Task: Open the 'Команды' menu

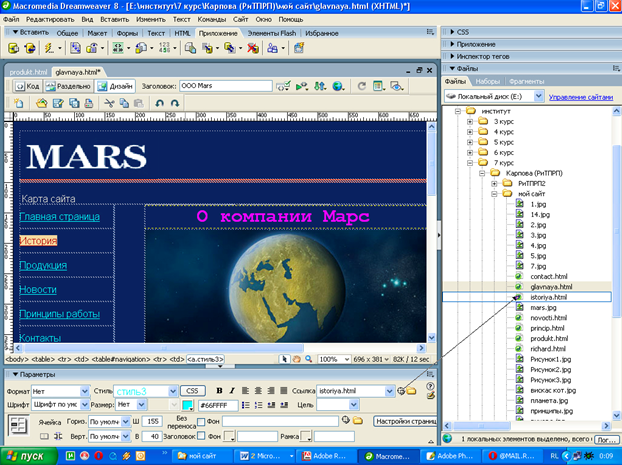Action: [211, 19]
